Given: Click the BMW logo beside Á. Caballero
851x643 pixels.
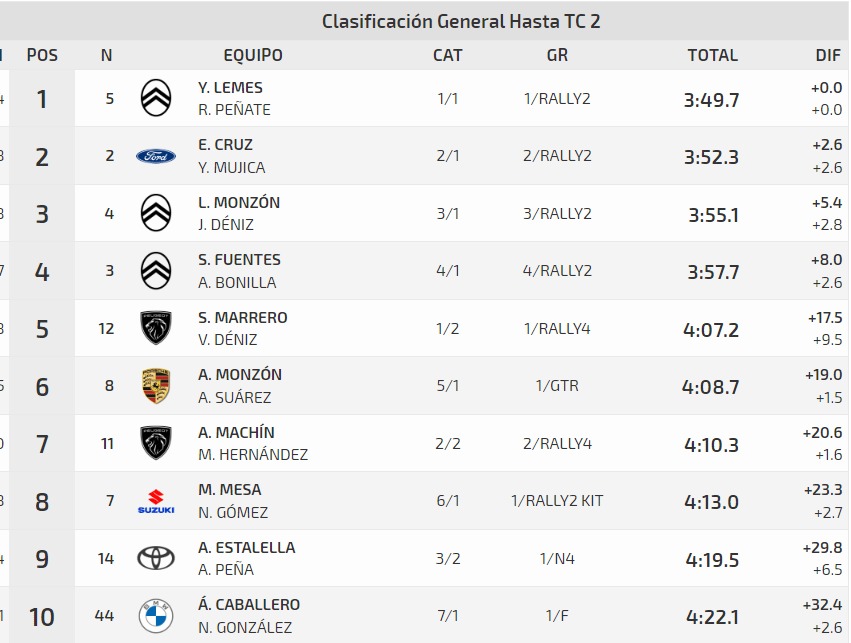Looking at the screenshot, I should tap(155, 616).
